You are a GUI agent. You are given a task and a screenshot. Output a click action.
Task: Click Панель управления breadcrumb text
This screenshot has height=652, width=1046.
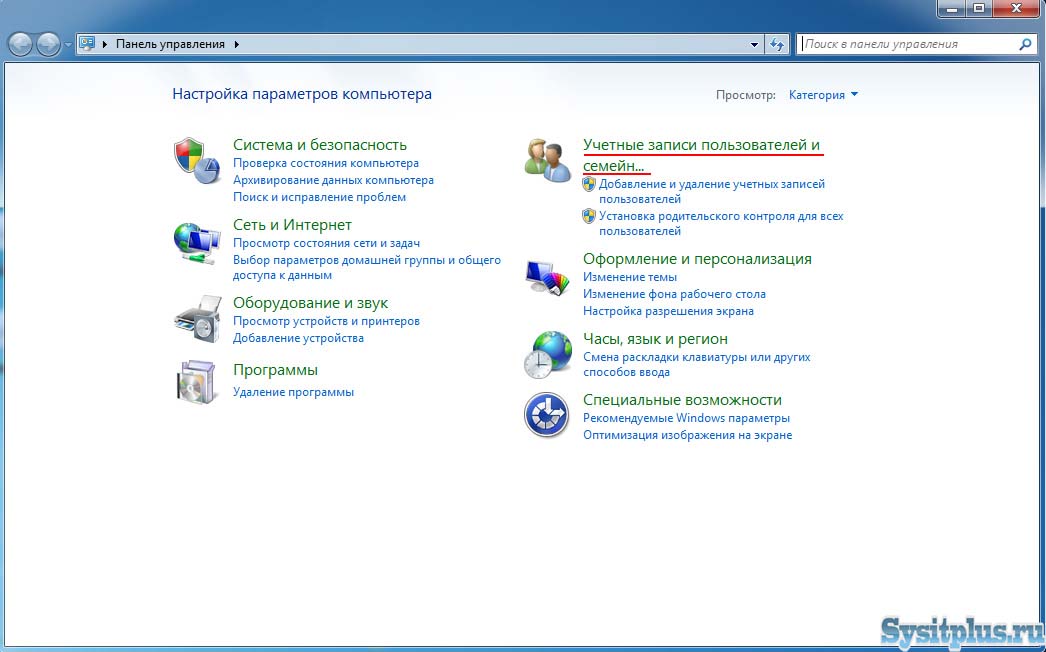[x=170, y=44]
